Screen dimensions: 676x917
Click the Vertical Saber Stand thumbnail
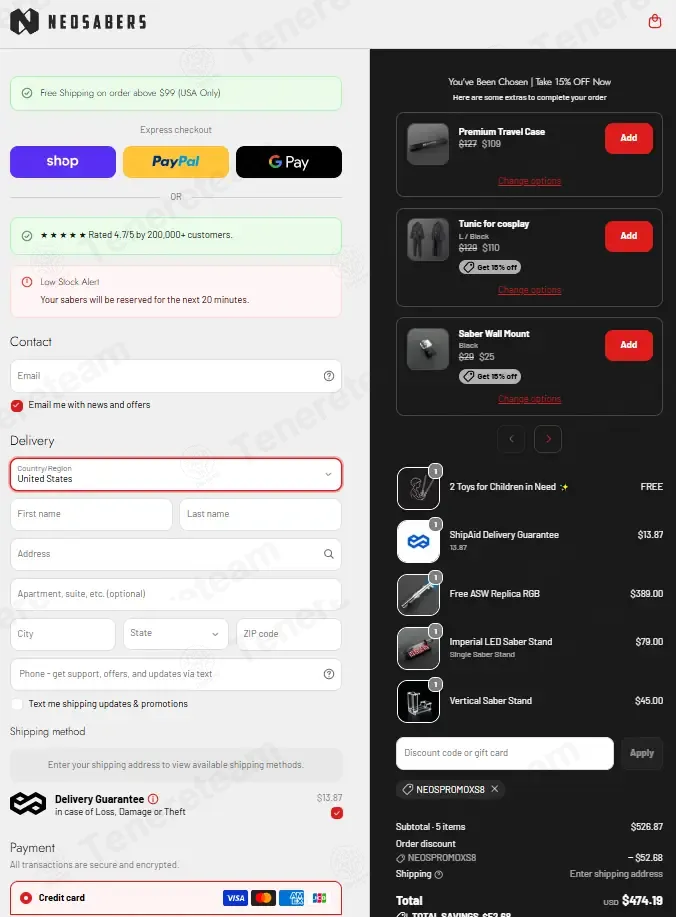coord(418,701)
